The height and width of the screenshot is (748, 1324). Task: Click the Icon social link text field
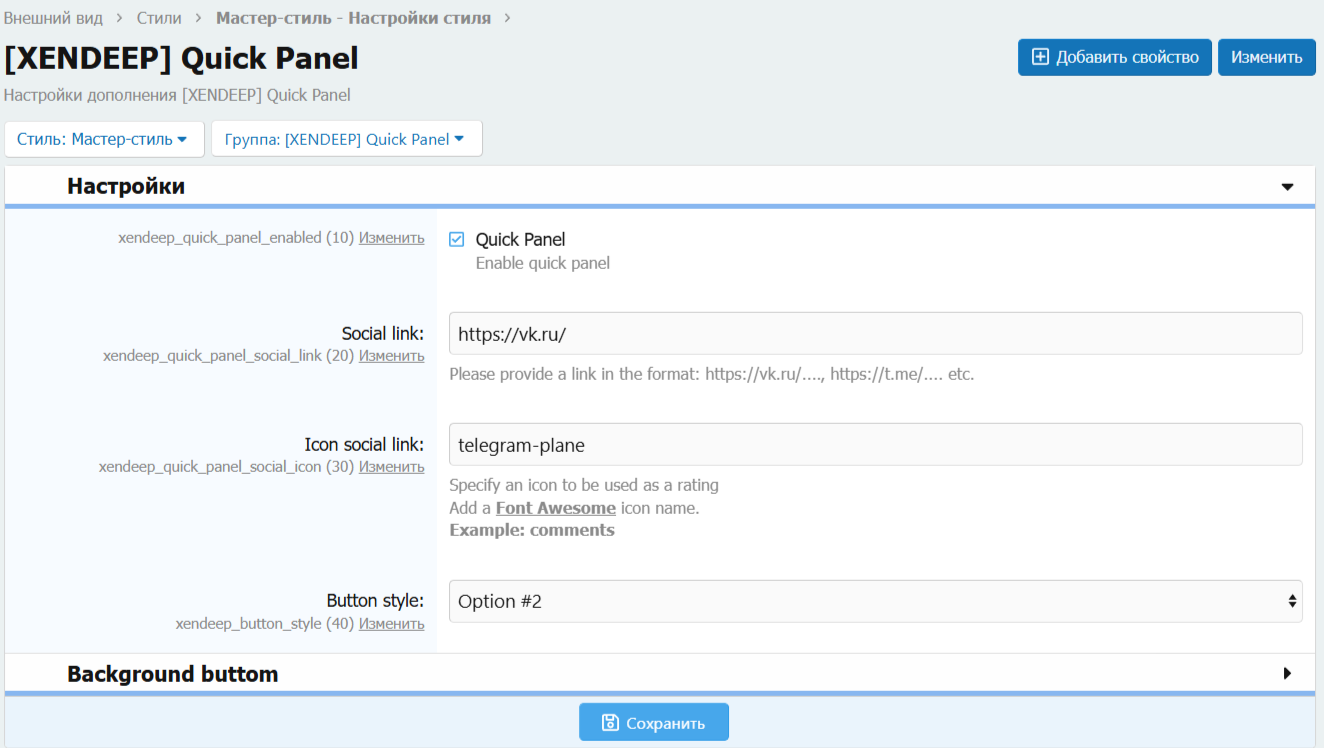[x=875, y=445]
